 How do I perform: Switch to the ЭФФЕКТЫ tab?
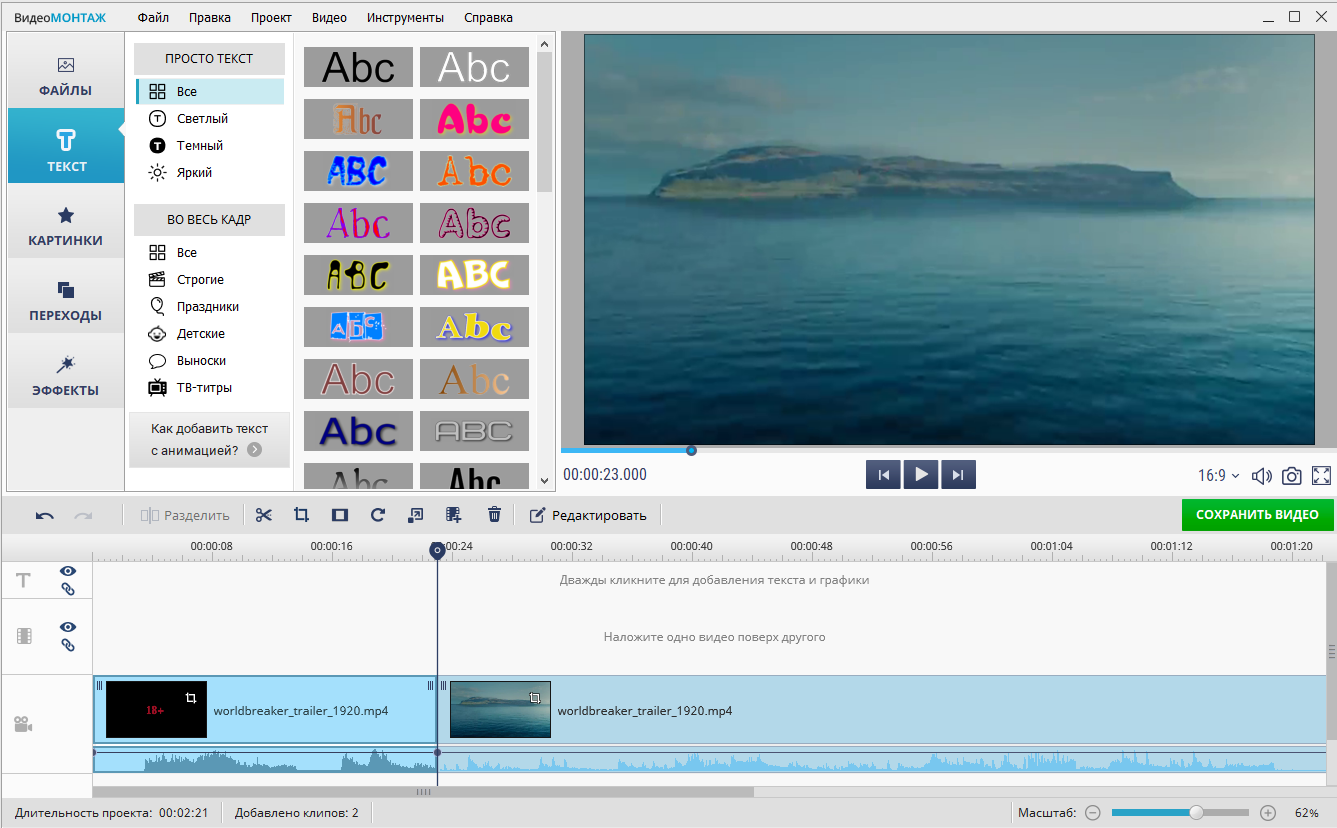[66, 376]
